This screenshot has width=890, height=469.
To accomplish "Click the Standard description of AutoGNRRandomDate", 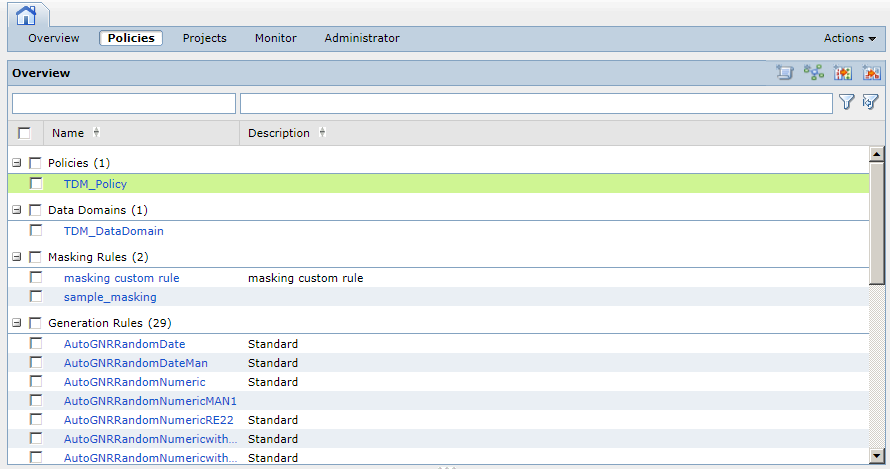I will coord(273,344).
